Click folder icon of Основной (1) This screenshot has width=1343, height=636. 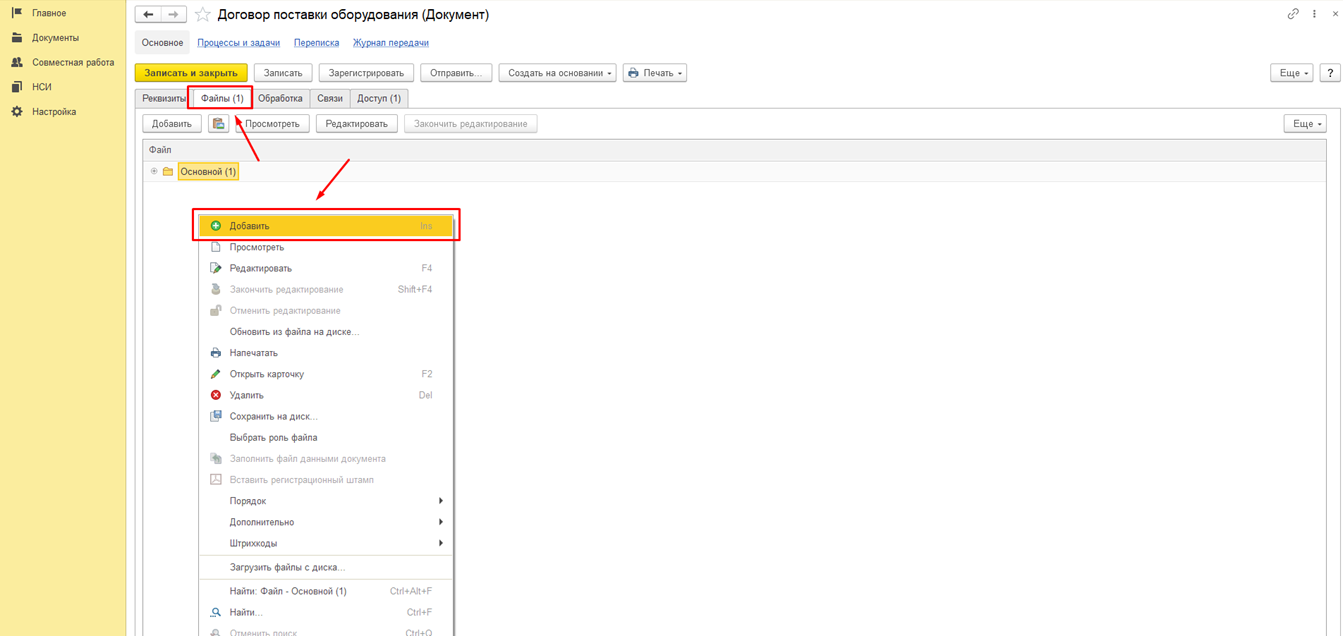(x=168, y=172)
